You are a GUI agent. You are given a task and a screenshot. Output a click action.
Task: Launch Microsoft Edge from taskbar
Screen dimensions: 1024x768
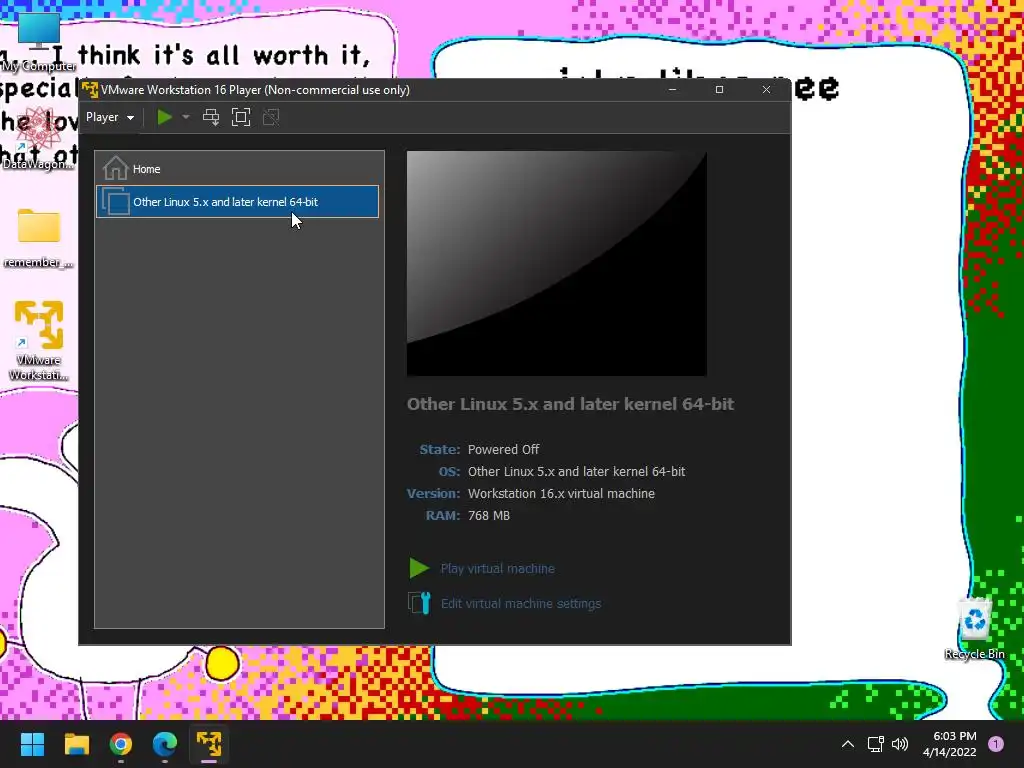tap(165, 744)
